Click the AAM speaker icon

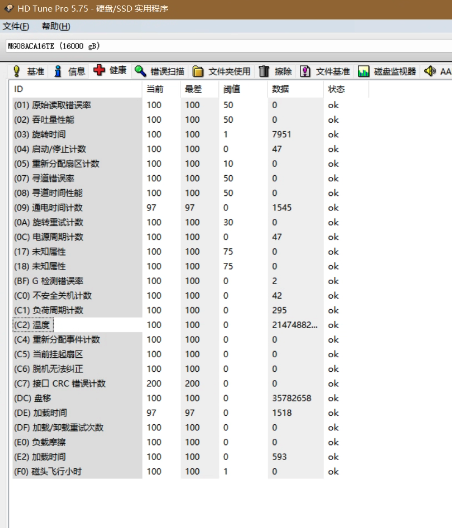pyautogui.click(x=430, y=71)
